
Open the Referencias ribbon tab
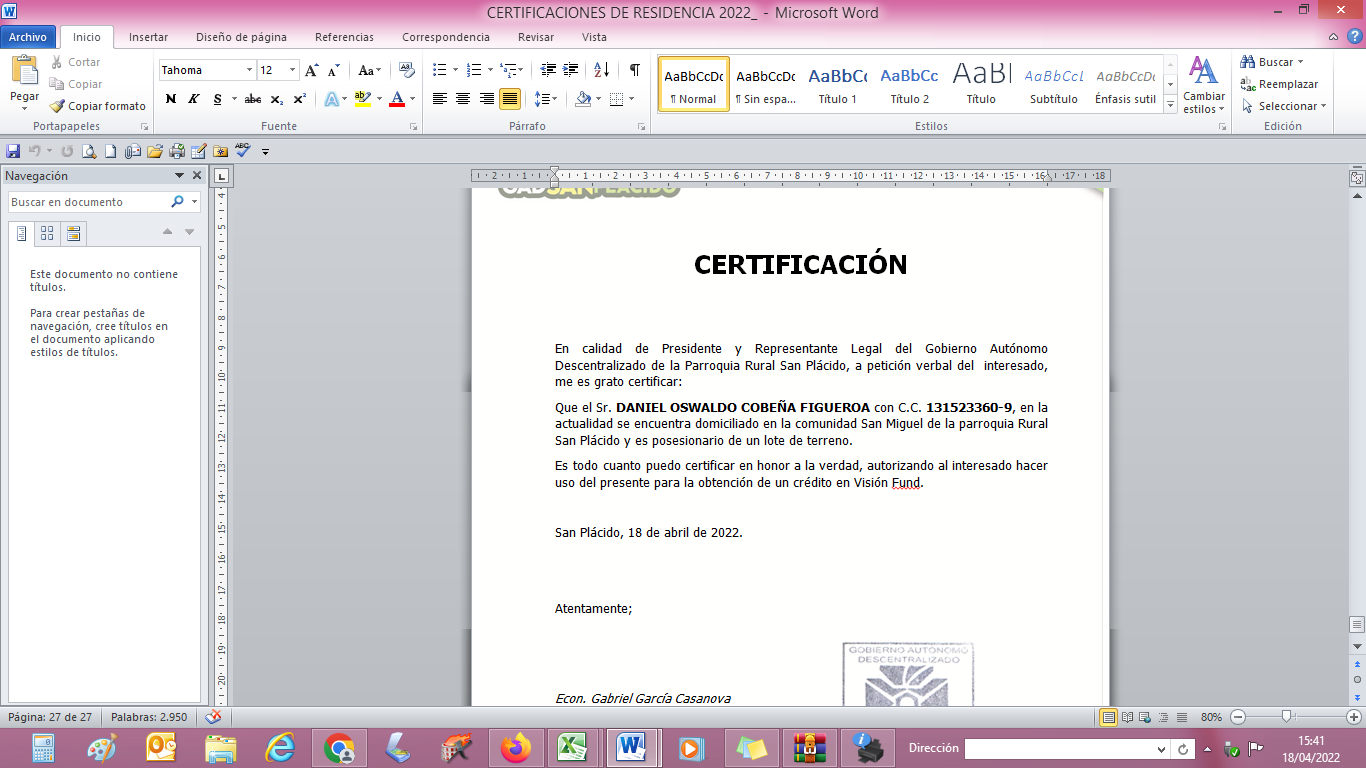pos(344,37)
